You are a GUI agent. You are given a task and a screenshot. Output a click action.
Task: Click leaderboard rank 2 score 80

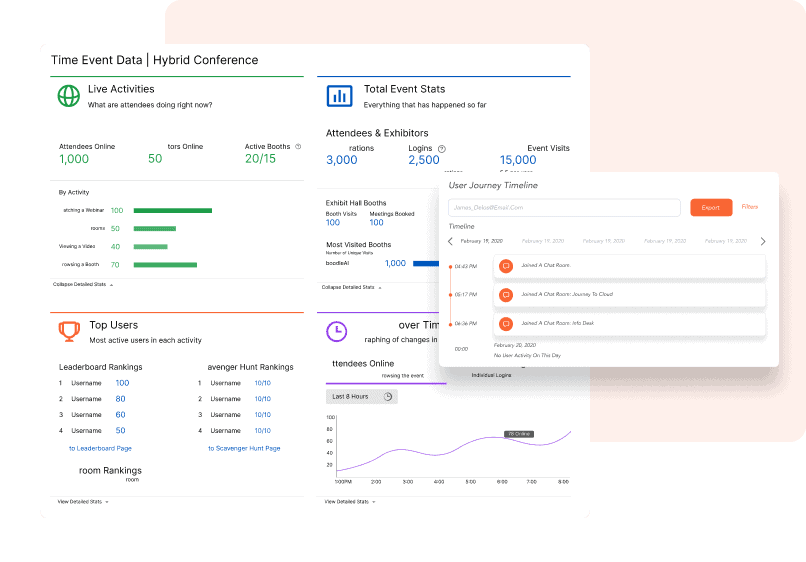pos(120,399)
